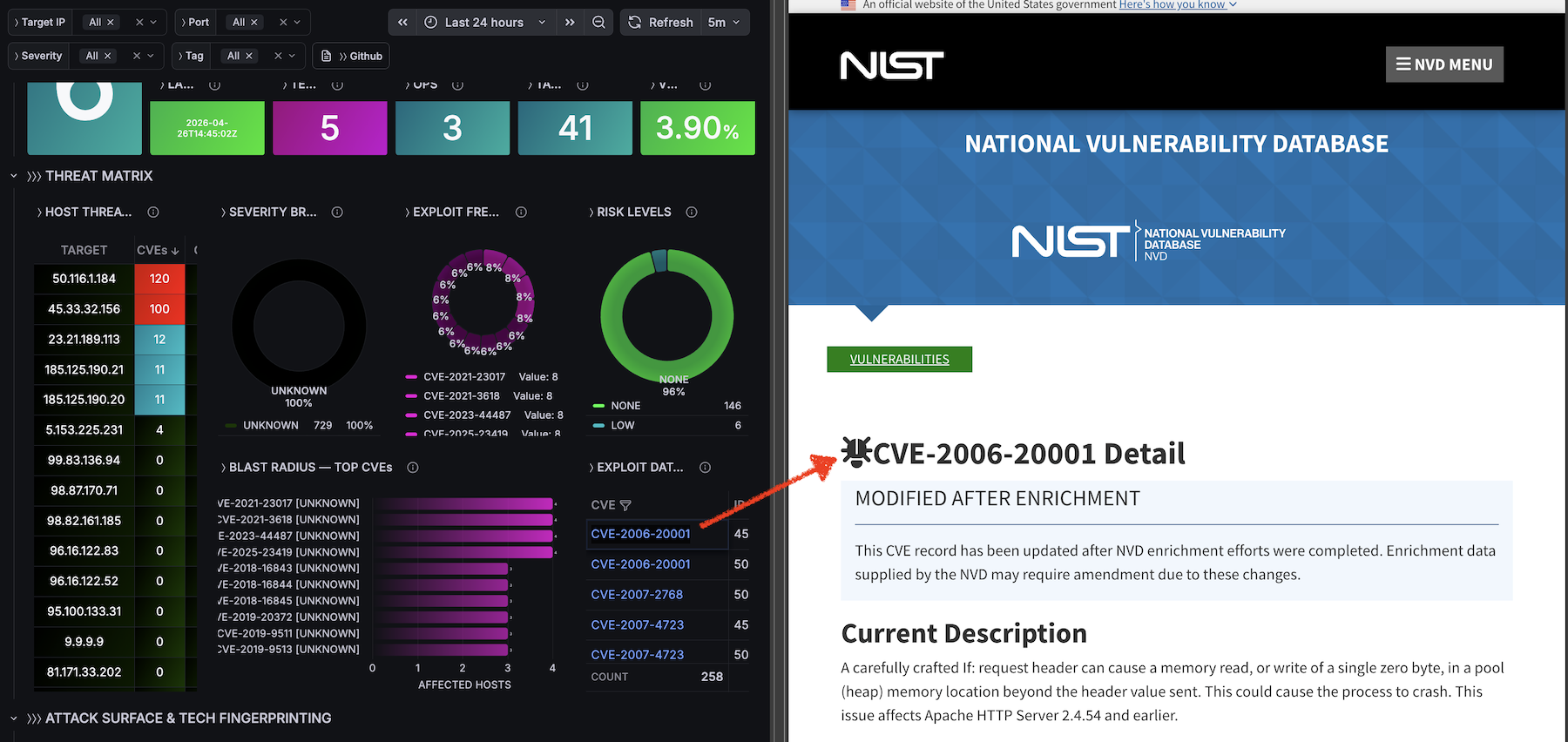
Task: Open the Severity filter dropdown
Action: point(151,56)
